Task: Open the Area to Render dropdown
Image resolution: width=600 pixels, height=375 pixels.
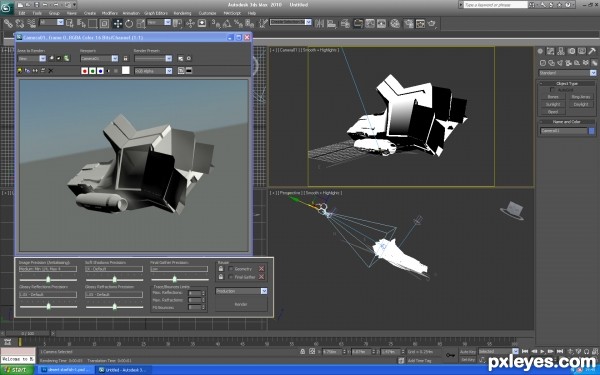Action: pyautogui.click(x=32, y=59)
